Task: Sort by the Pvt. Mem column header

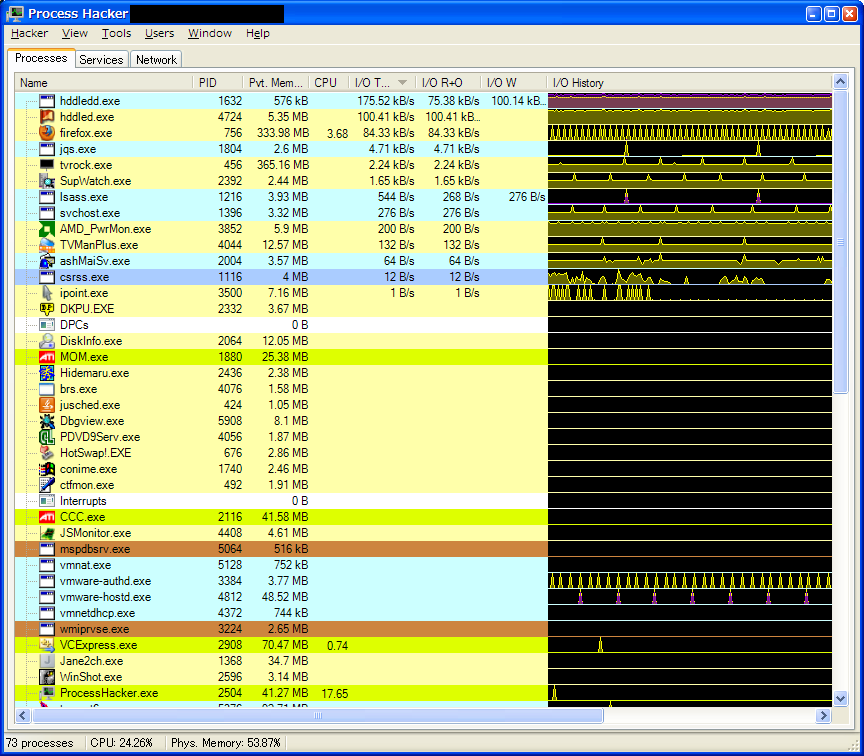Action: pos(276,83)
